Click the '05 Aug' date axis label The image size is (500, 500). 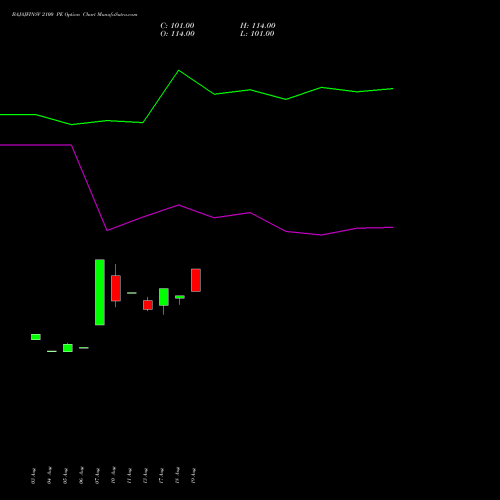65,476
